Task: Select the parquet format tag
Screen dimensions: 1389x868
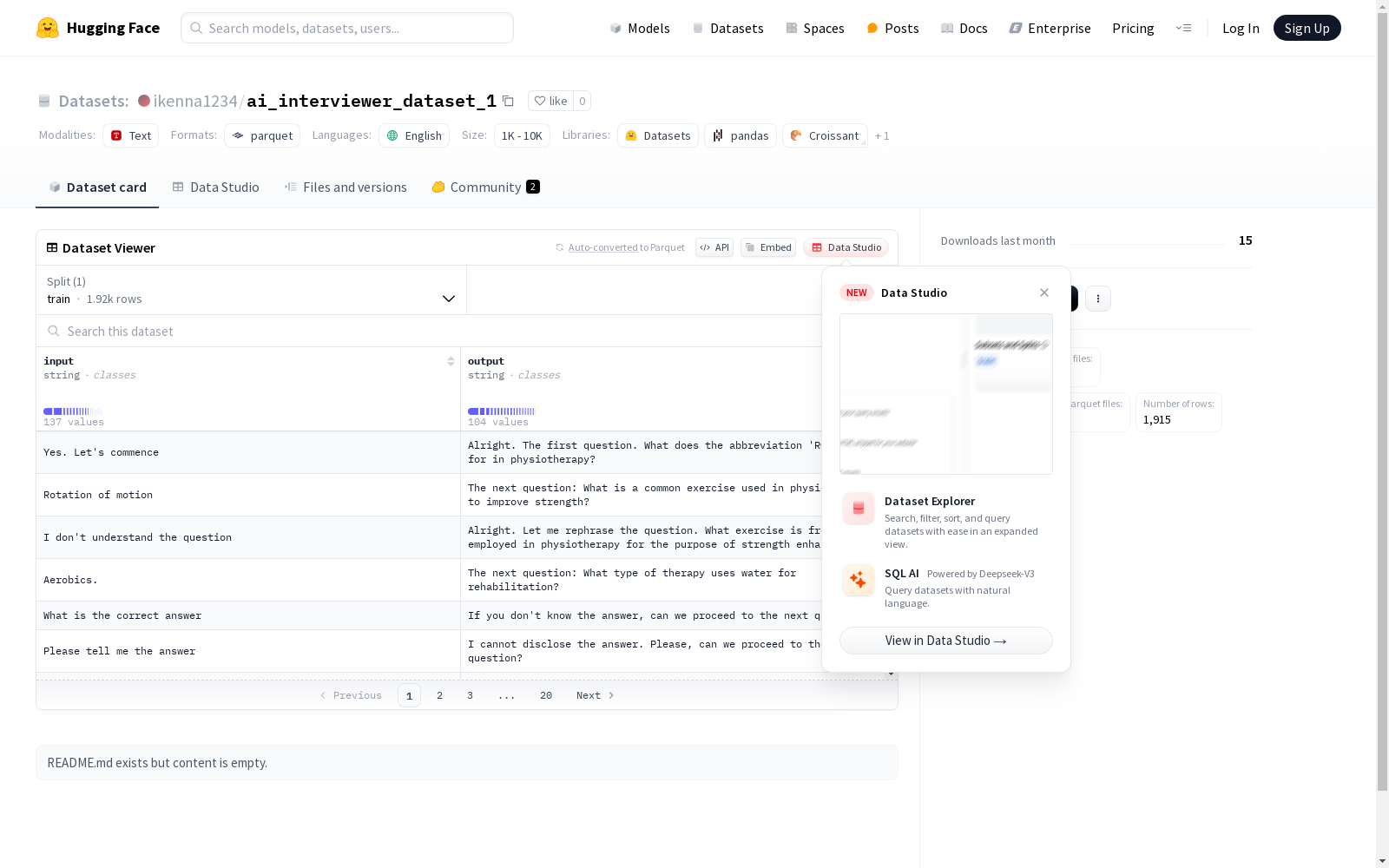Action: tap(262, 135)
